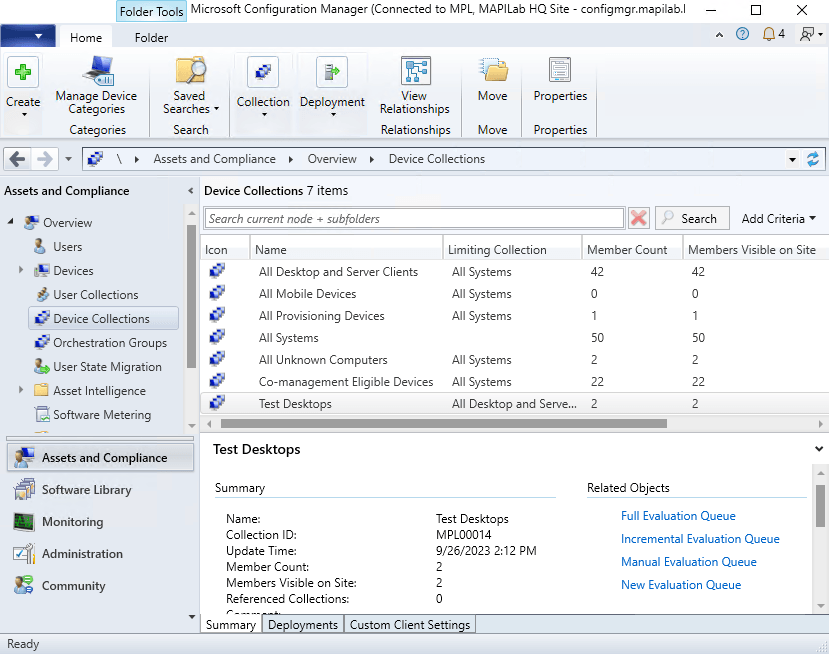
Task: Sort by the Member Count column header
Action: [631, 250]
